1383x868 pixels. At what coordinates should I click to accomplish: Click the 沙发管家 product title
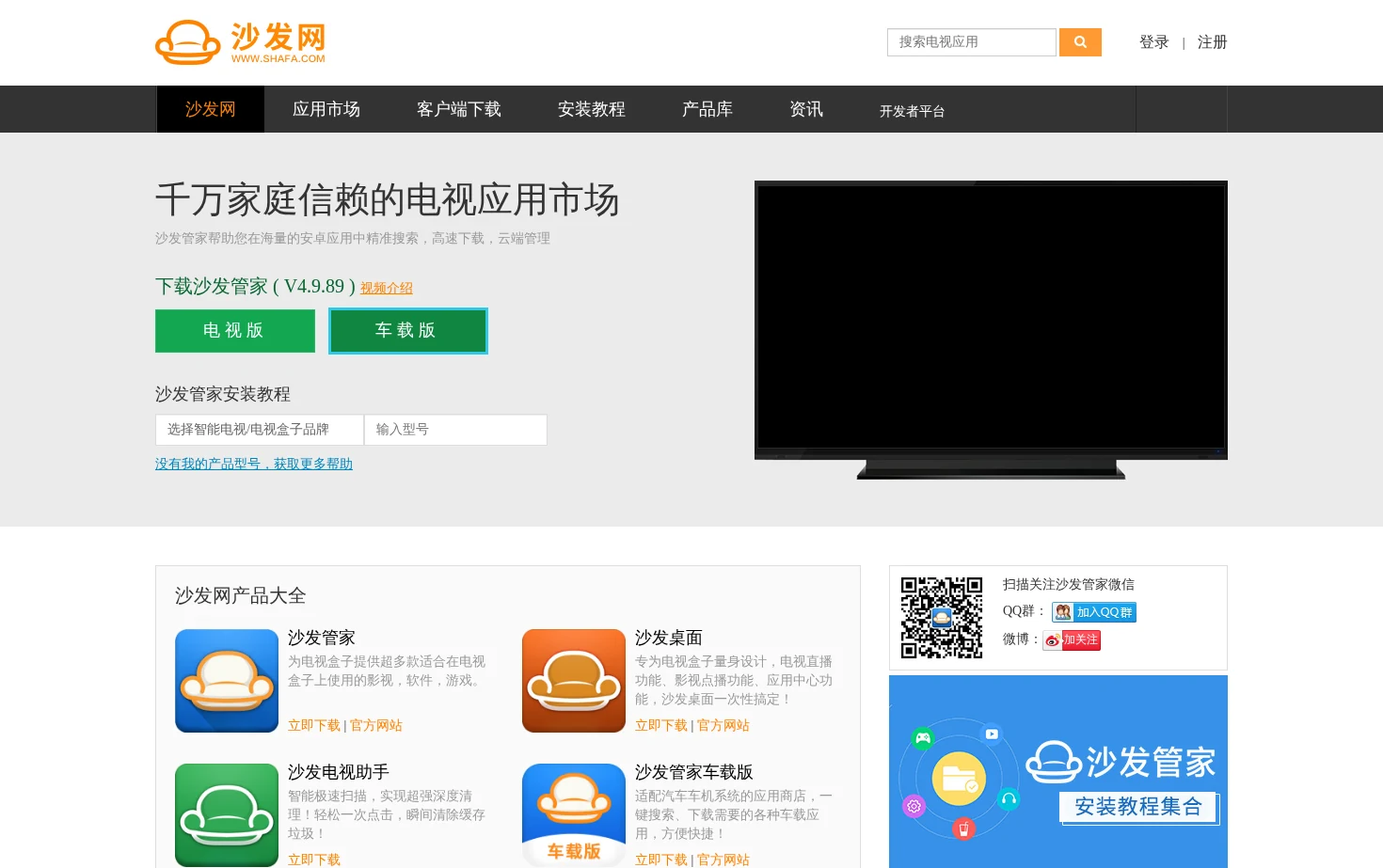322,638
